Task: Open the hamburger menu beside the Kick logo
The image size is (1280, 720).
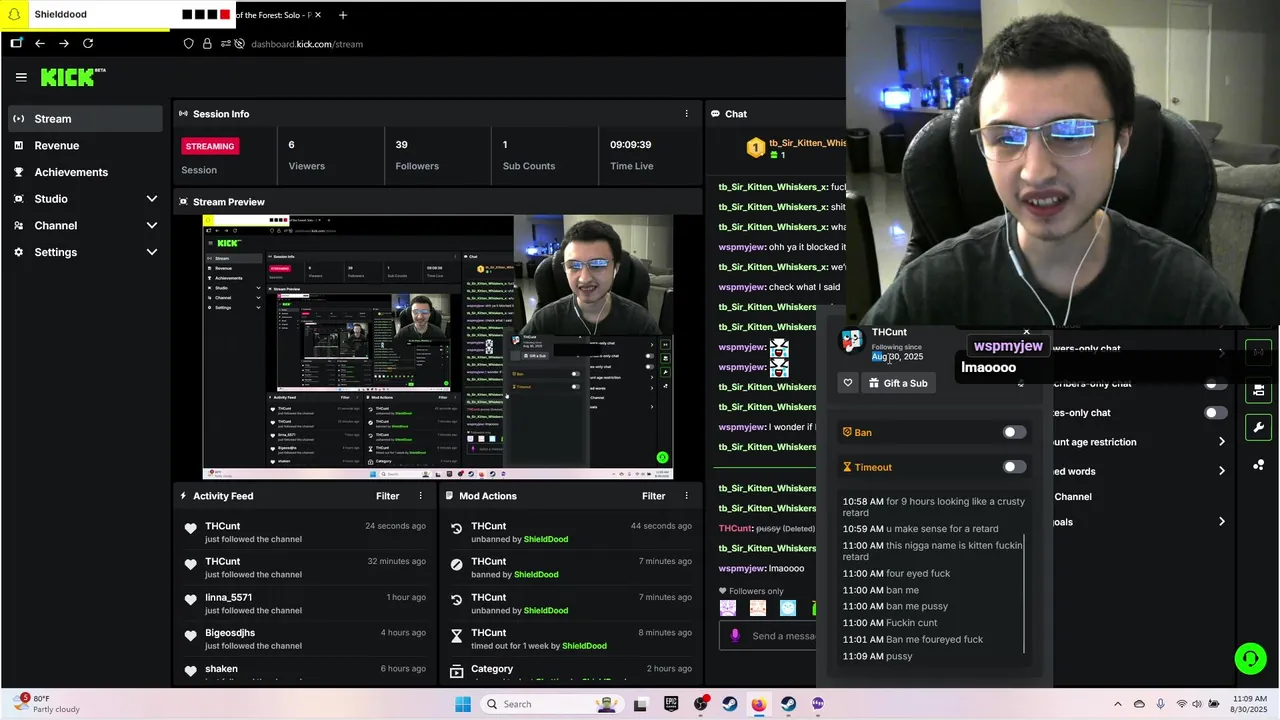Action: click(x=21, y=77)
